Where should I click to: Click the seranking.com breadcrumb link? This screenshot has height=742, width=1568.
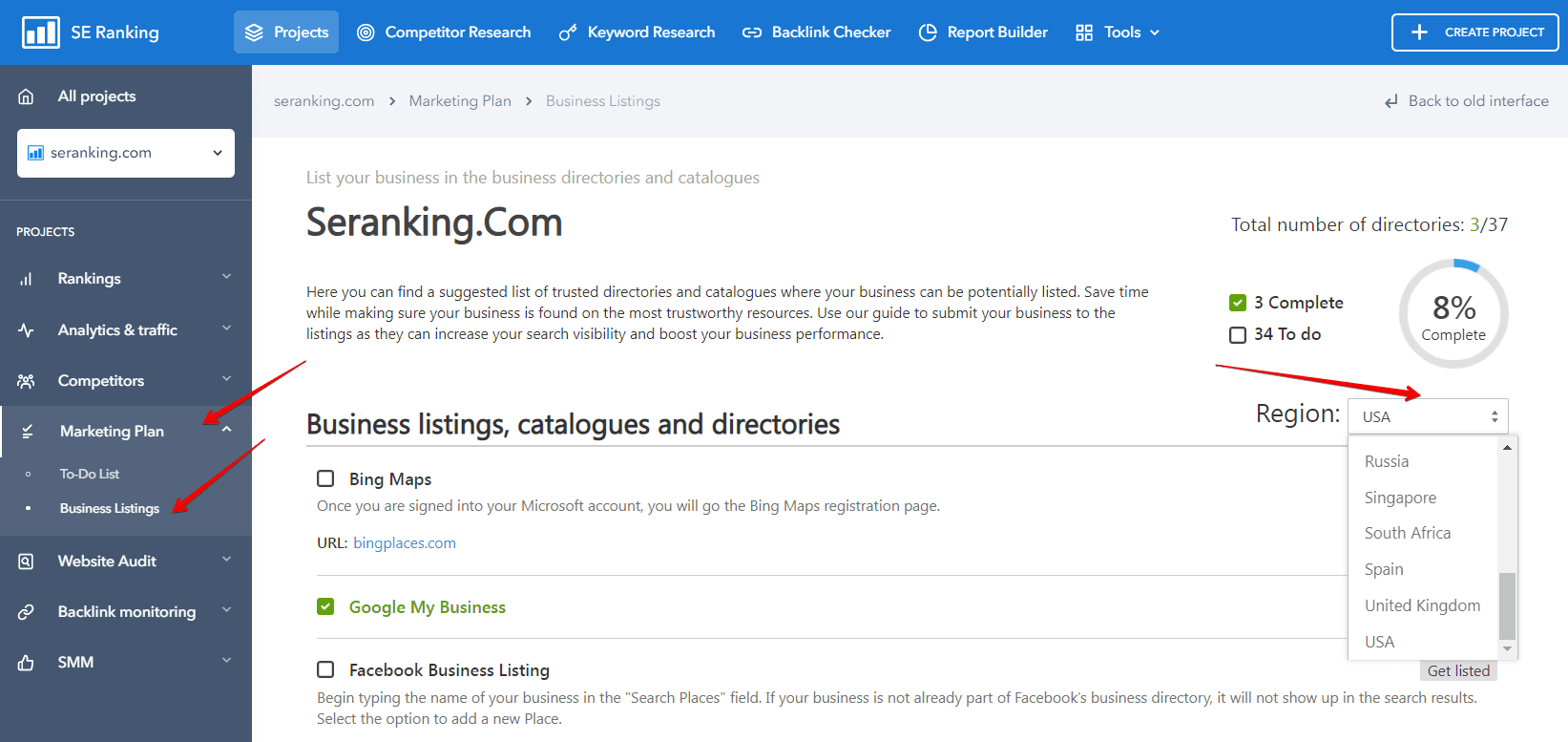(324, 101)
